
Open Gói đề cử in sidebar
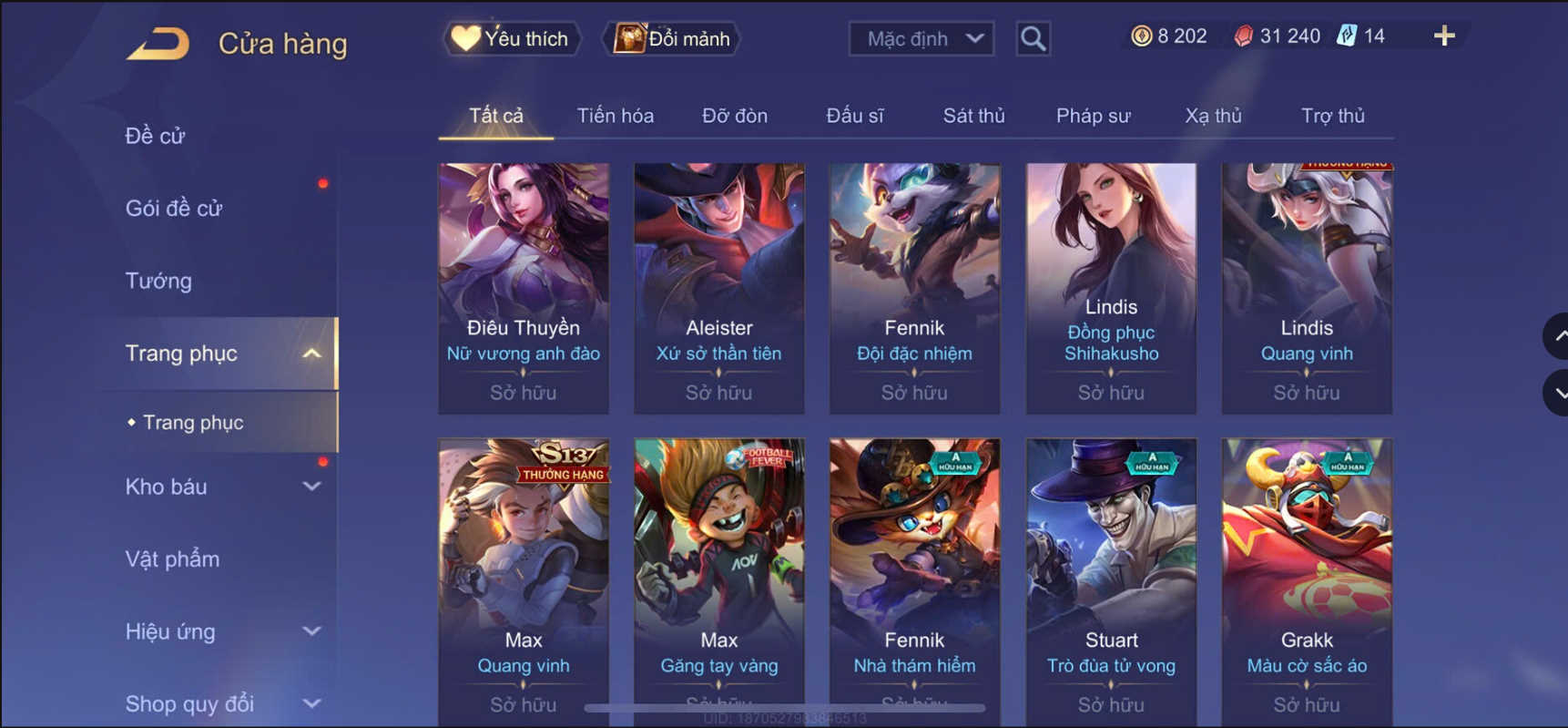[x=173, y=209]
